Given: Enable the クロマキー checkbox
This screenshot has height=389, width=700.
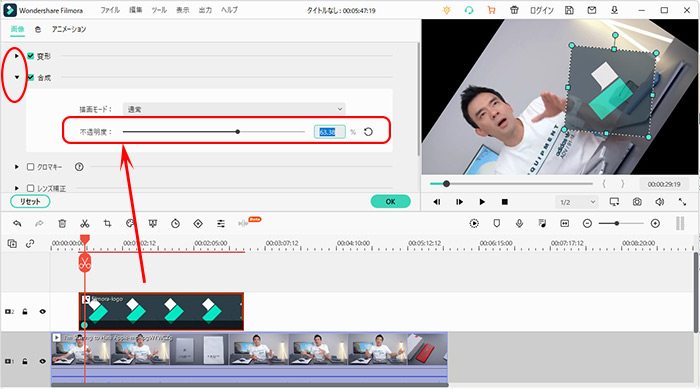Looking at the screenshot, I should 30,167.
